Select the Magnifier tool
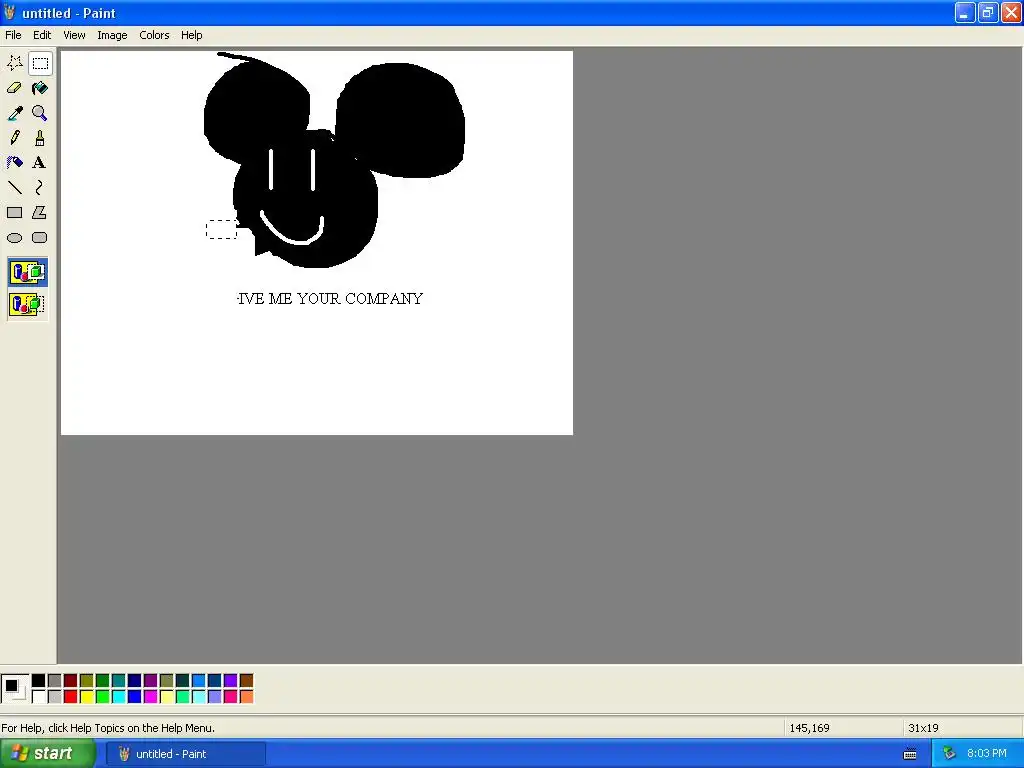1024x768 pixels. coord(40,113)
